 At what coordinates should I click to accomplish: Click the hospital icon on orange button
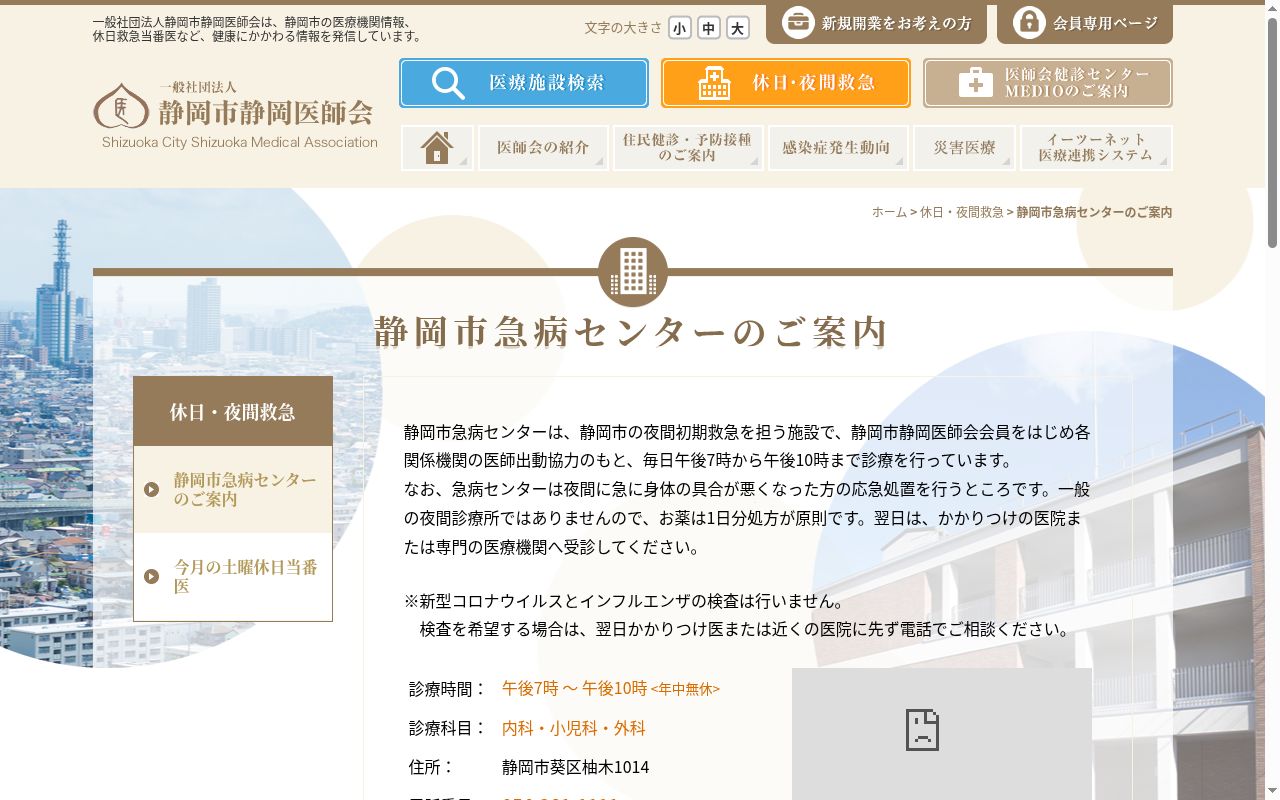[x=714, y=83]
